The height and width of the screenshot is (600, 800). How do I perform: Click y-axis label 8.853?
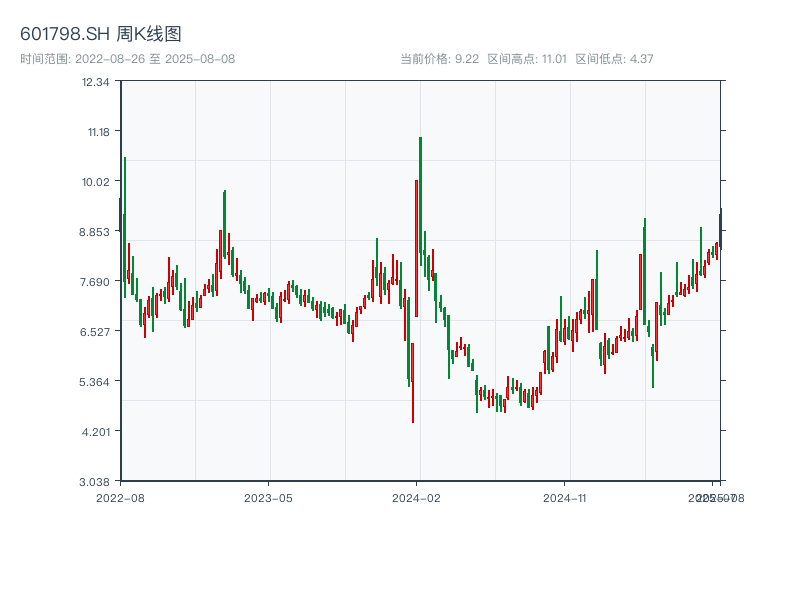pyautogui.click(x=94, y=232)
